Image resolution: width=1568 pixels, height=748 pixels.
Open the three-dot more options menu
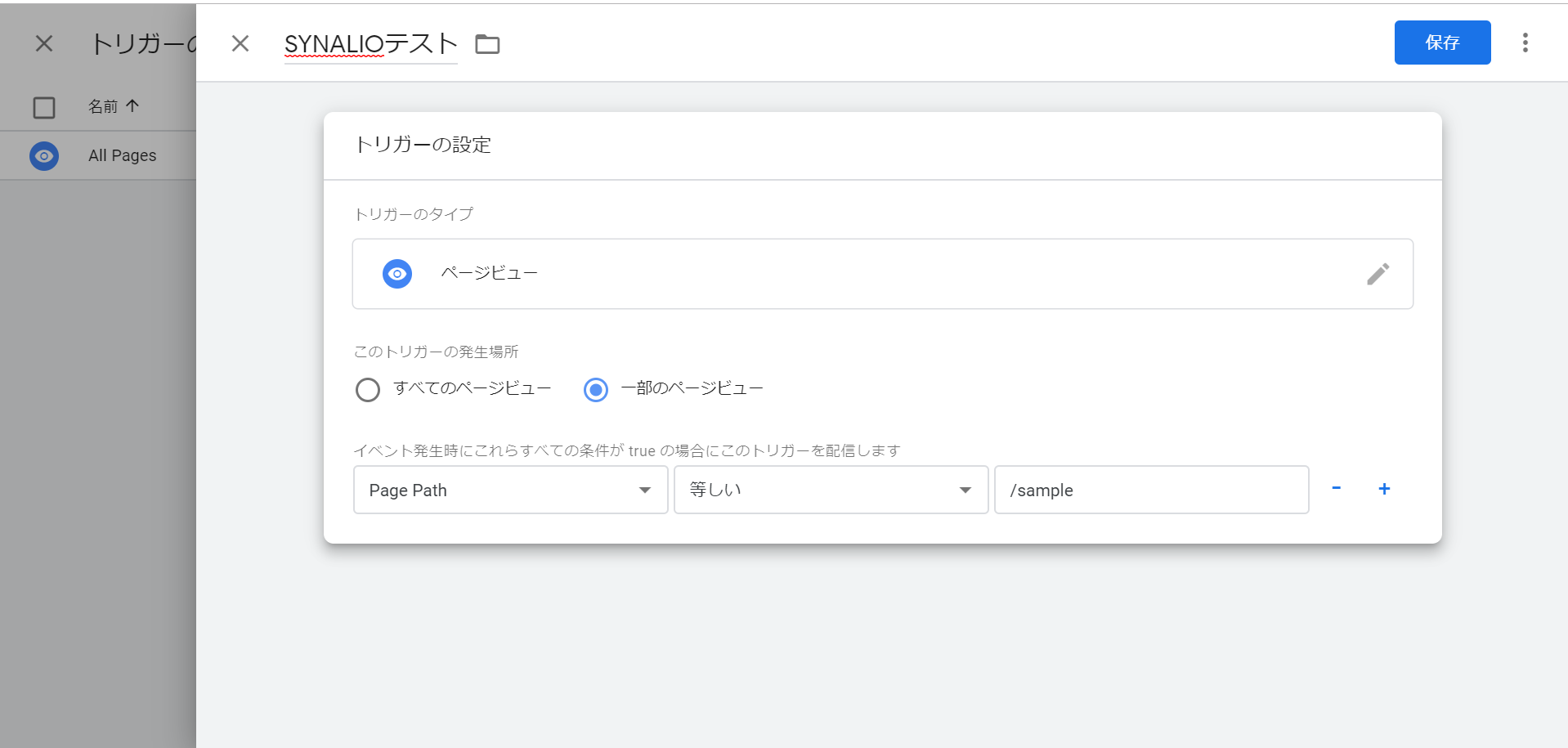pyautogui.click(x=1525, y=43)
